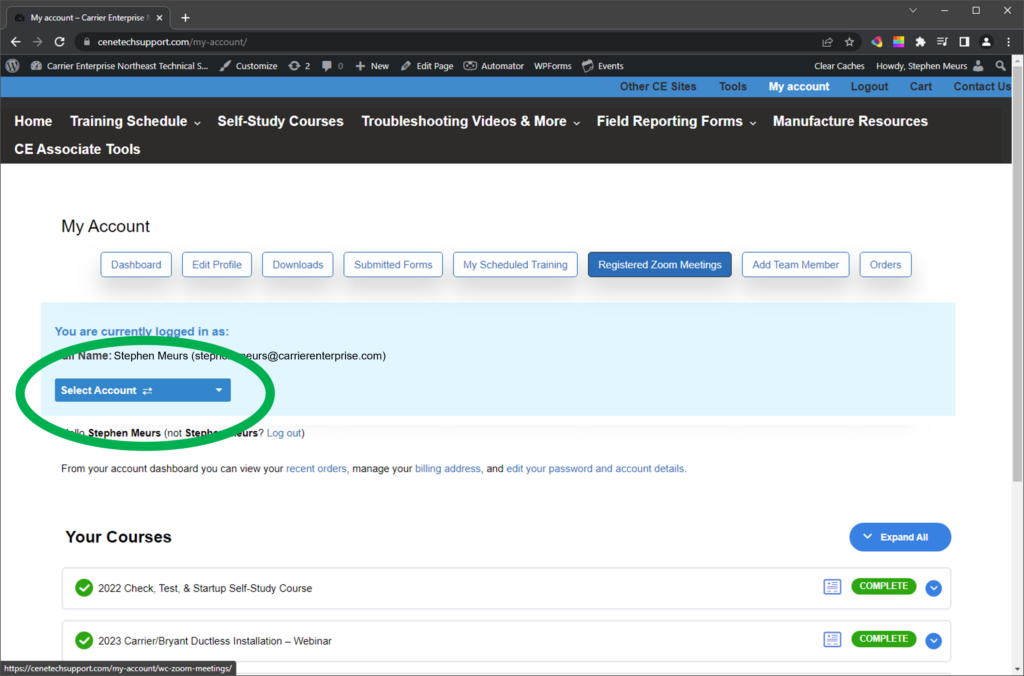This screenshot has width=1024, height=676.
Task: Open the course details icon for 2023 Carrier/Bryant Ductless
Action: [x=832, y=639]
